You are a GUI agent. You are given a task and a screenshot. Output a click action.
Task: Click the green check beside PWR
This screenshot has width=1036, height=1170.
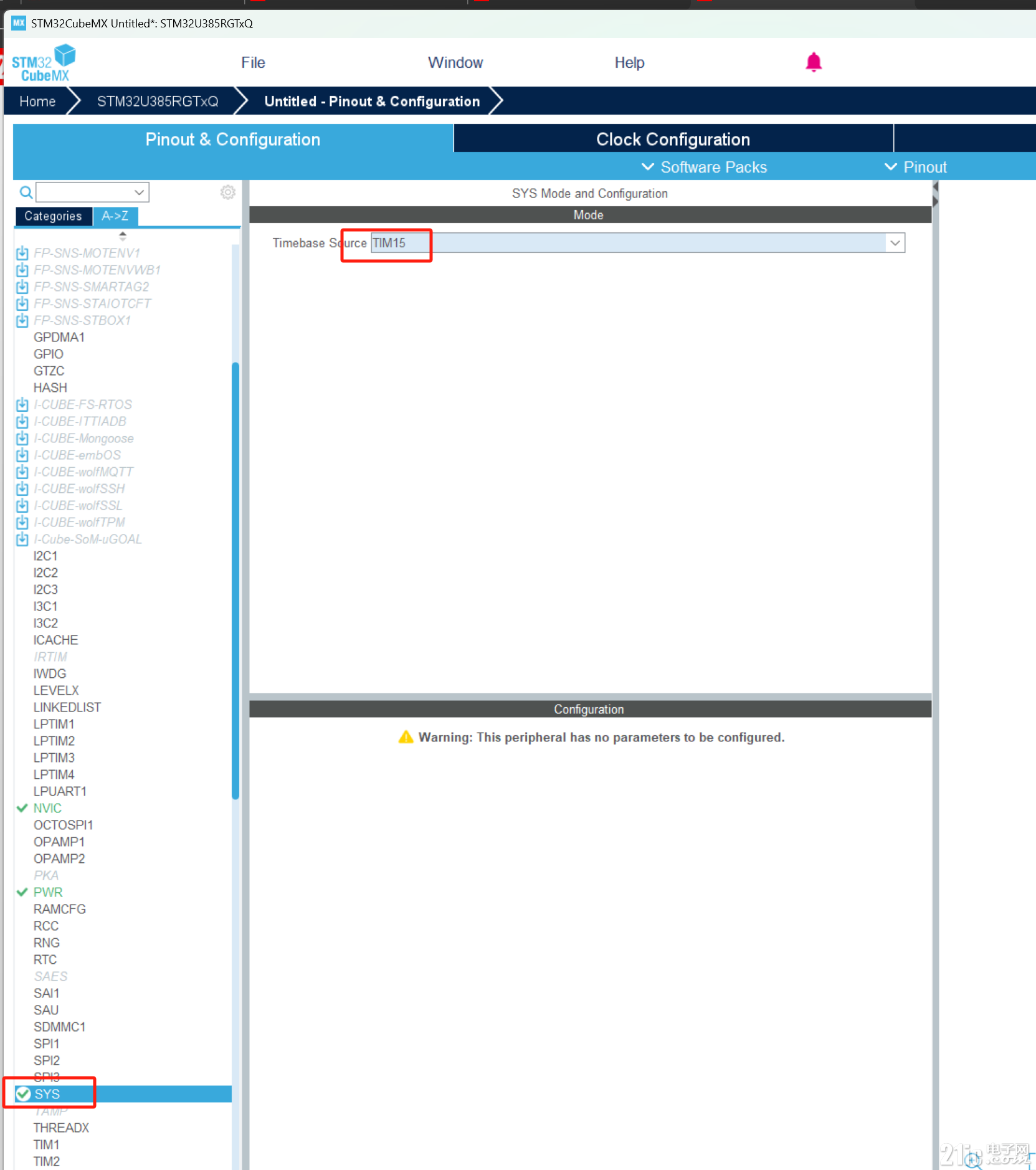[x=22, y=892]
